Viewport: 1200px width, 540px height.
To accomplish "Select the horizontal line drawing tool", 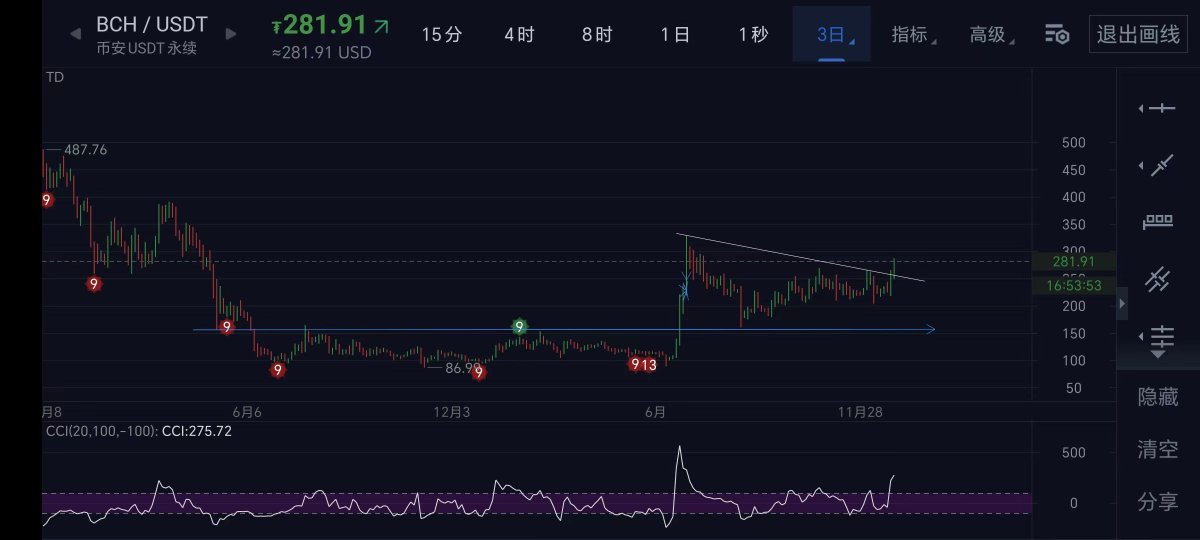I will (1161, 108).
